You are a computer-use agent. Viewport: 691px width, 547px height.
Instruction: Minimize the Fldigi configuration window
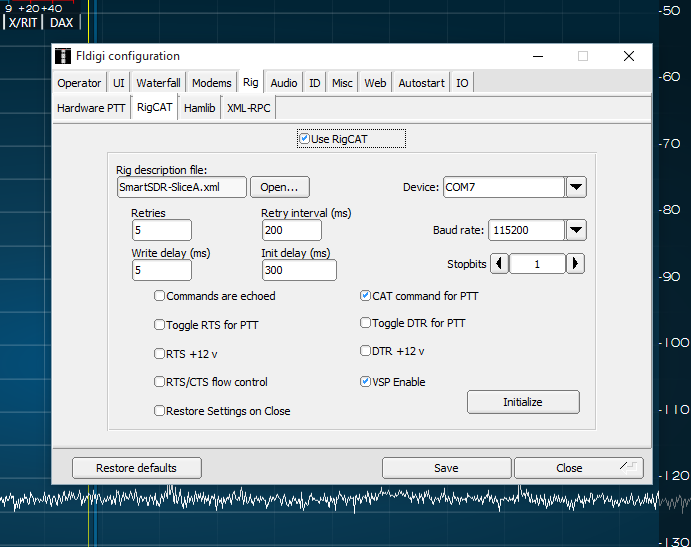point(538,56)
